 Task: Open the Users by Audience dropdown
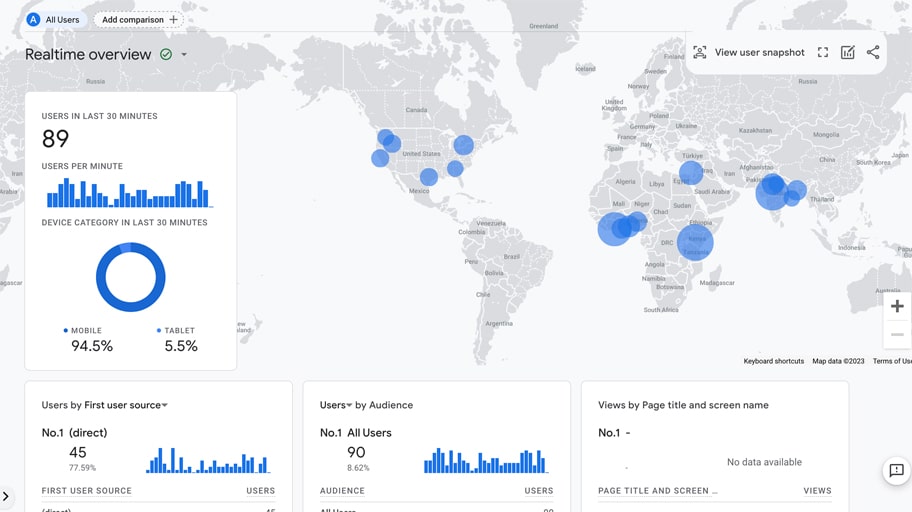tap(349, 405)
